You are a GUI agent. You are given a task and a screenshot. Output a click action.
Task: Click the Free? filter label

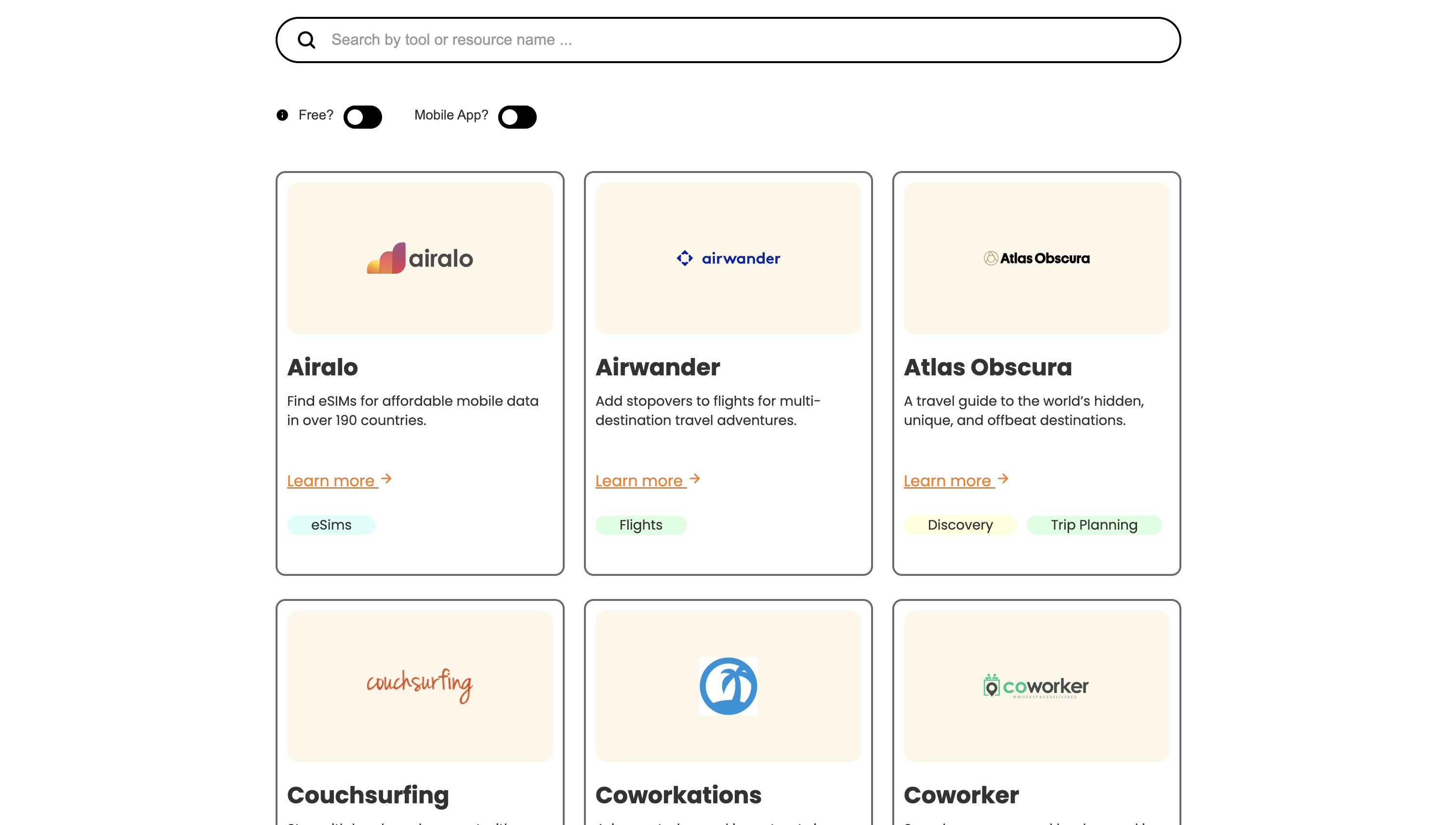pos(316,115)
